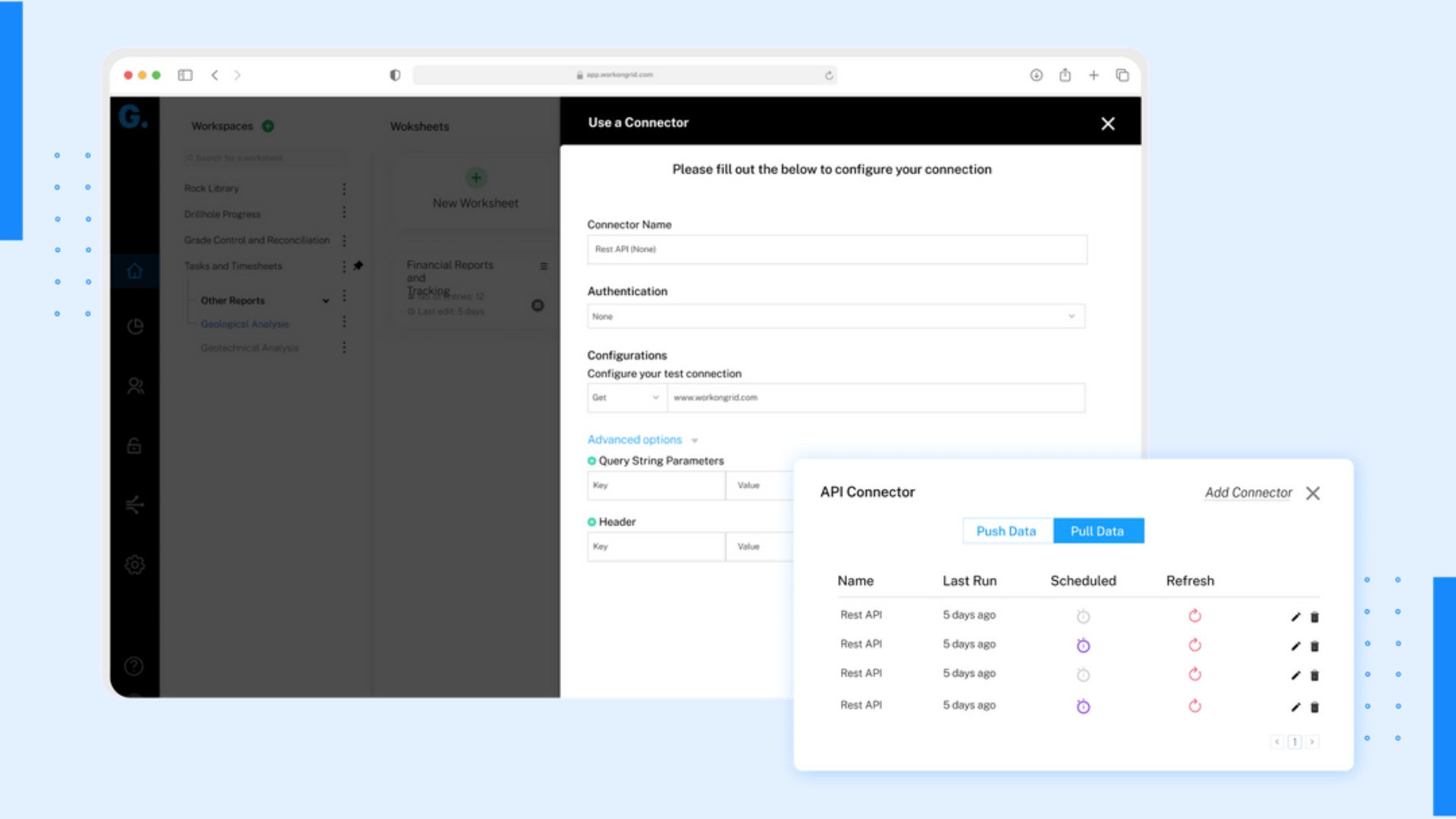Open the settings gear in the sidebar
The height and width of the screenshot is (819, 1456).
[134, 564]
